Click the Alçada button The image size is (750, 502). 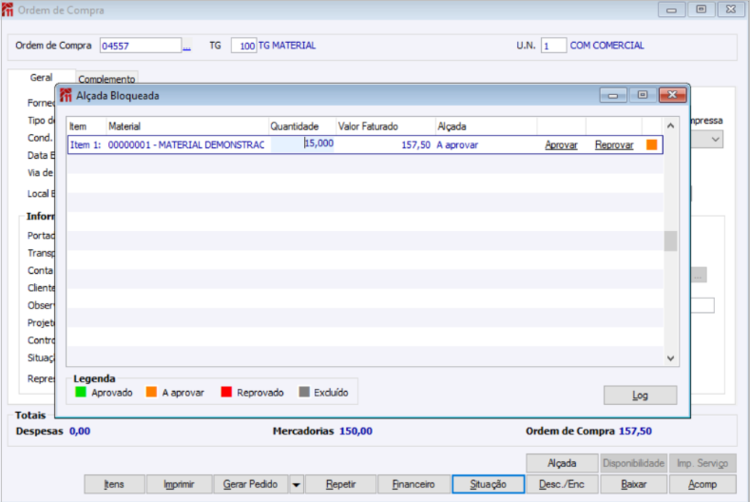click(x=562, y=463)
